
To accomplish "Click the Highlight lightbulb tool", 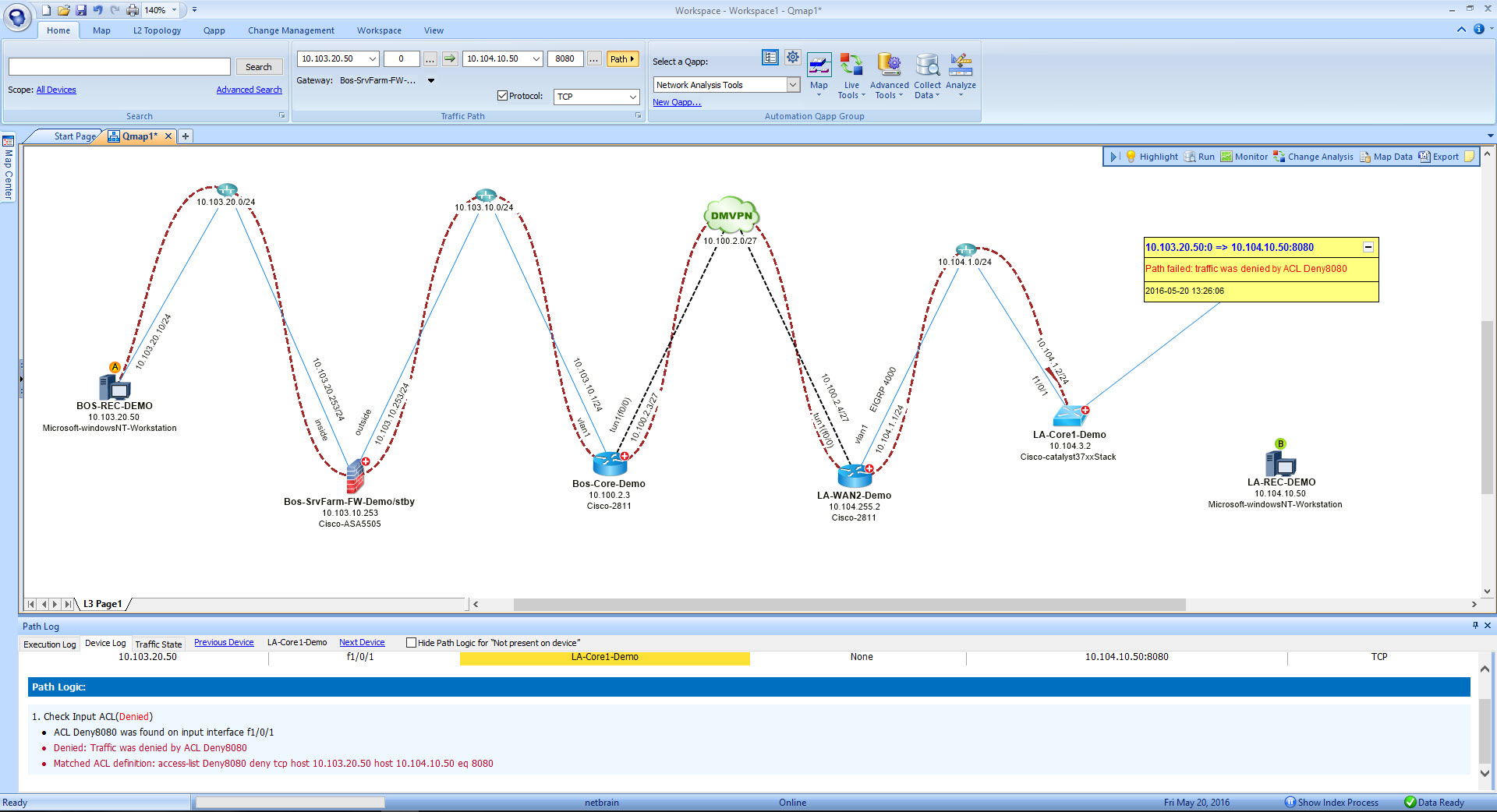I will click(x=1131, y=157).
